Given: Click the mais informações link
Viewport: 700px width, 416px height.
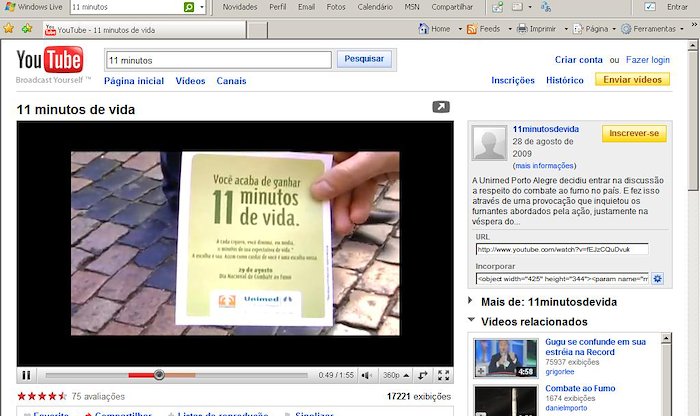Looking at the screenshot, I should pyautogui.click(x=544, y=166).
